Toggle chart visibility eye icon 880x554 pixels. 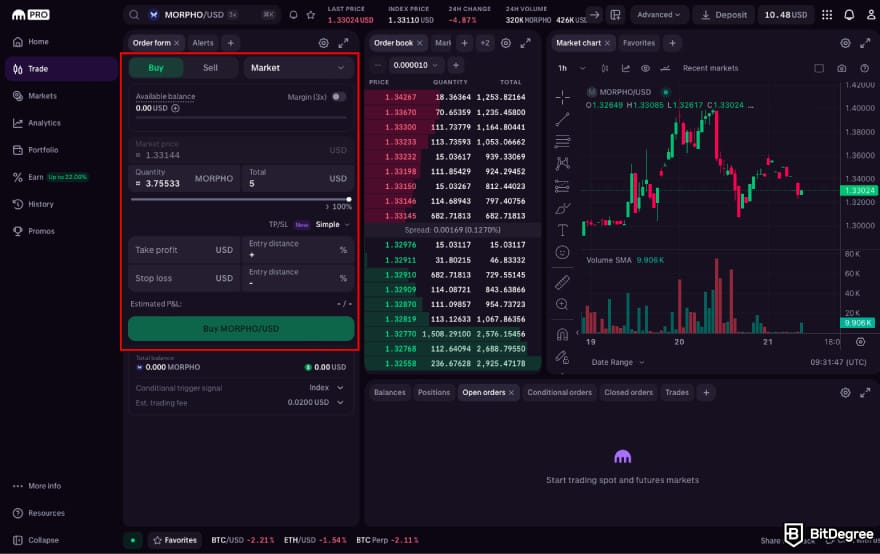[645, 68]
